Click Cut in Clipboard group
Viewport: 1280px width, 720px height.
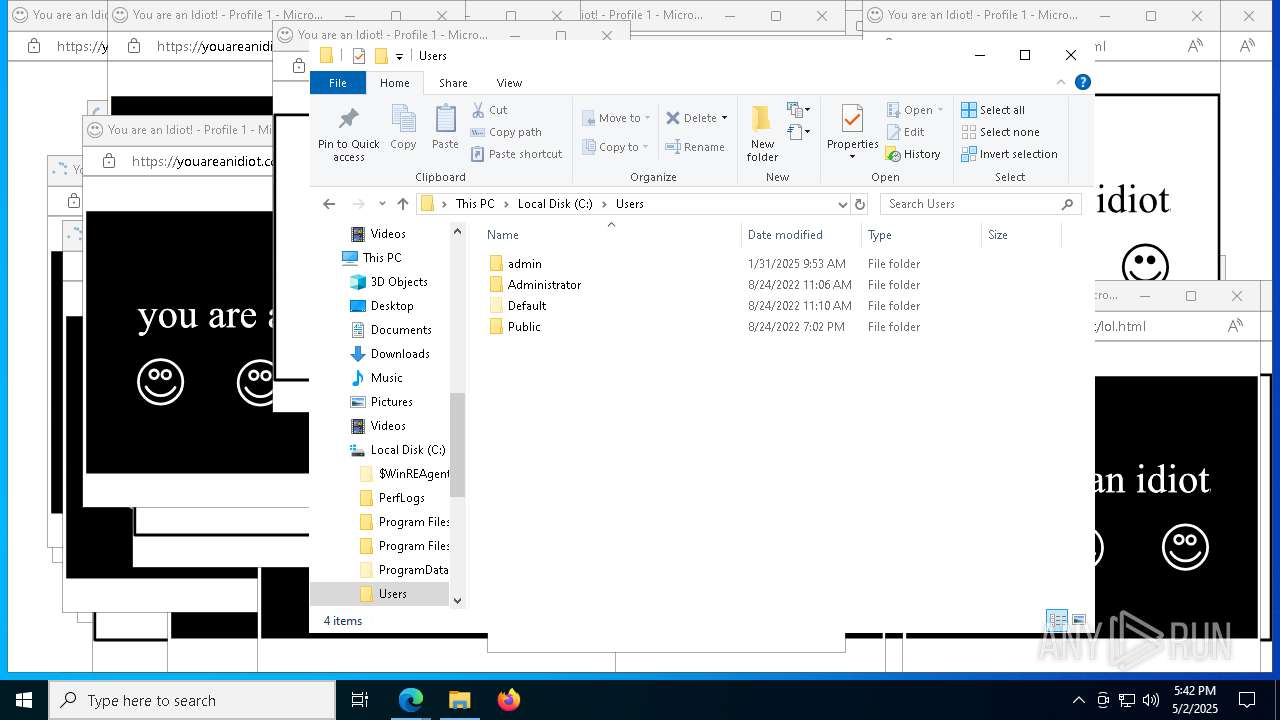[x=489, y=110]
